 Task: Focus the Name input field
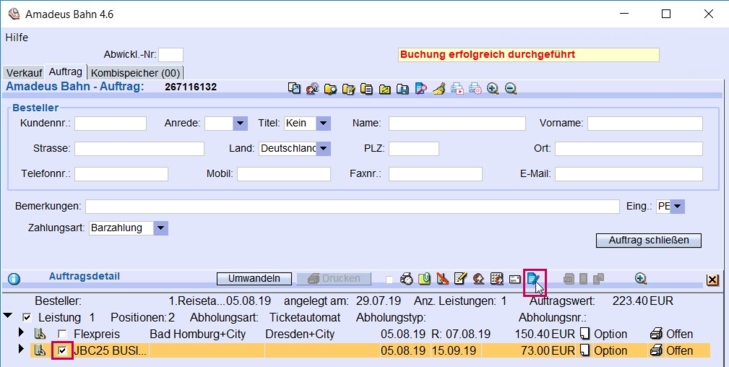coord(457,123)
